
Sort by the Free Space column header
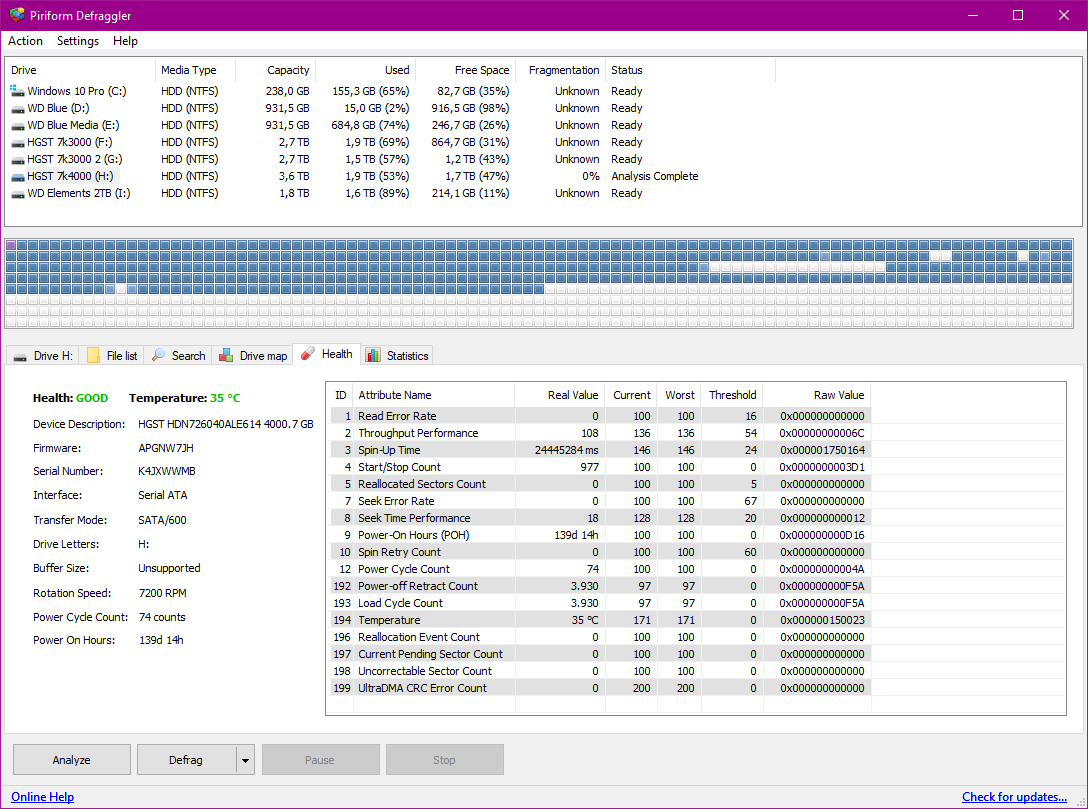click(466, 70)
